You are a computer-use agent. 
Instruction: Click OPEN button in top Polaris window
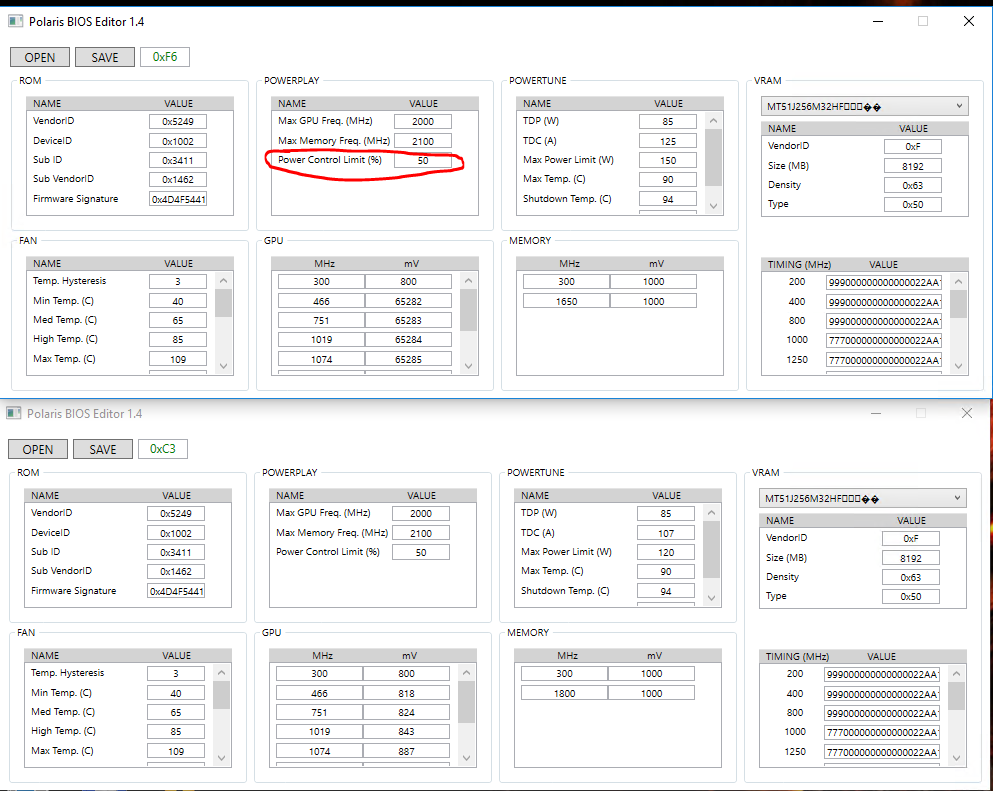tap(40, 57)
